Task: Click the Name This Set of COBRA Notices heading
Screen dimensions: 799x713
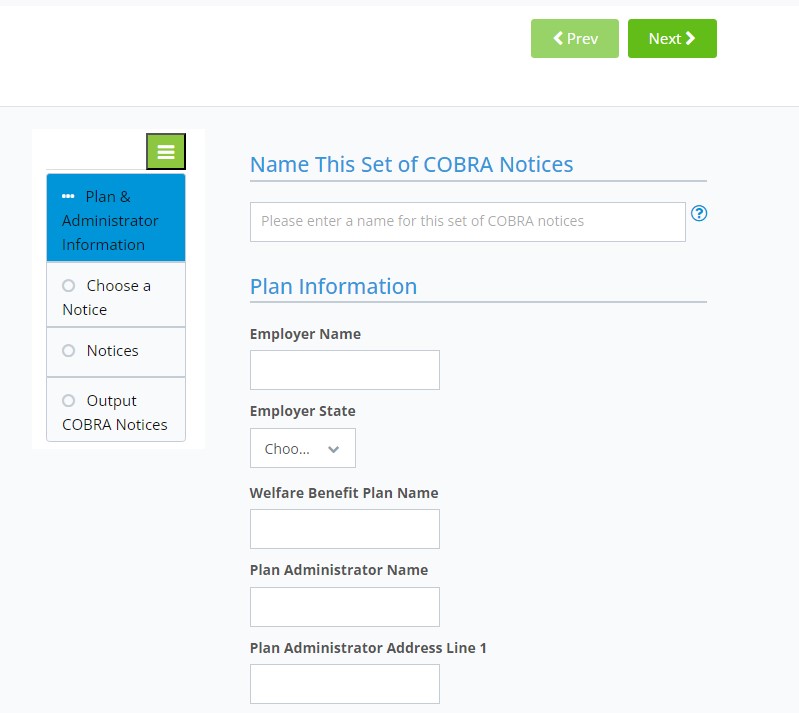Action: pos(411,165)
